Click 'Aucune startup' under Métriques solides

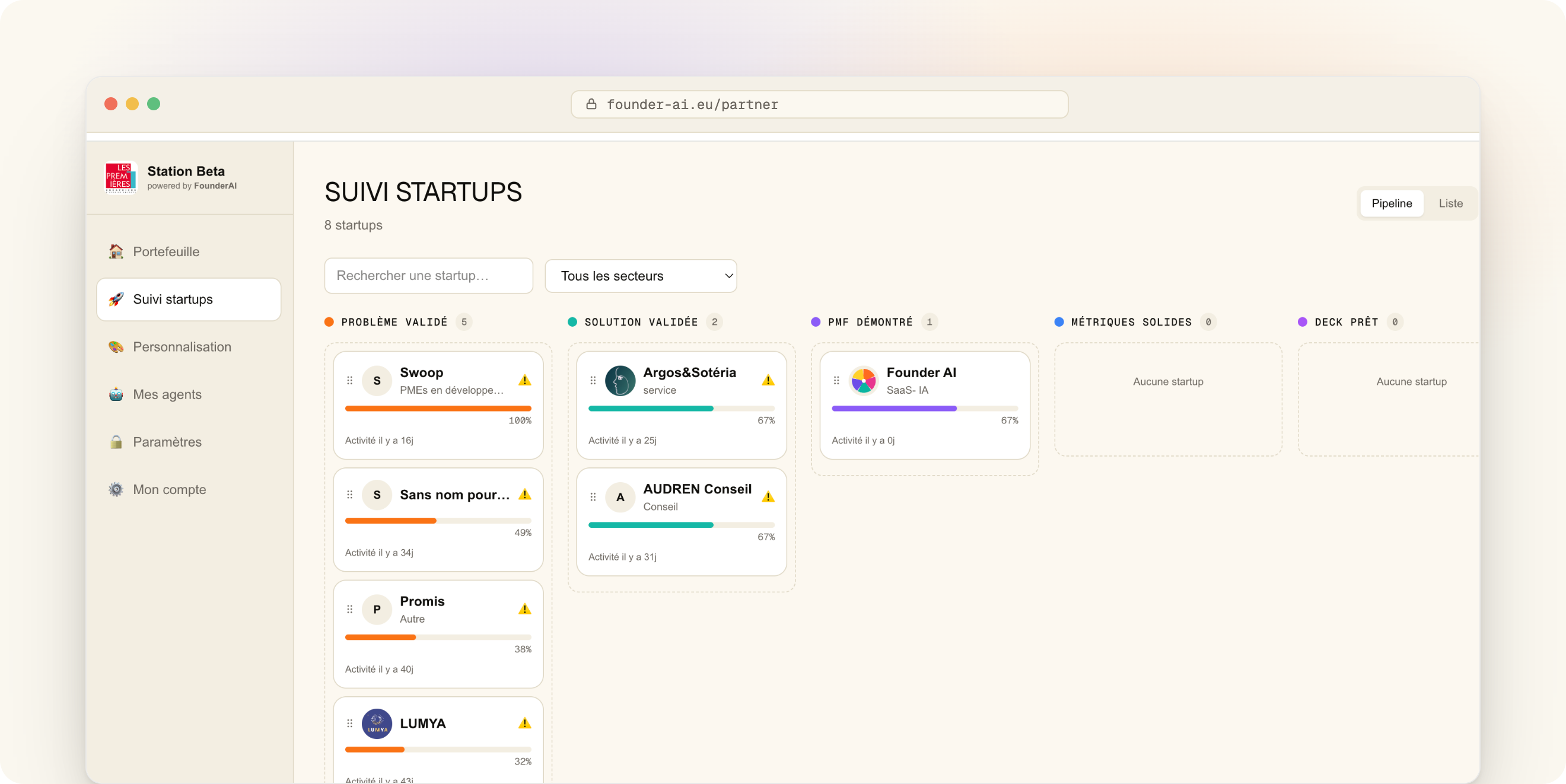tap(1168, 382)
